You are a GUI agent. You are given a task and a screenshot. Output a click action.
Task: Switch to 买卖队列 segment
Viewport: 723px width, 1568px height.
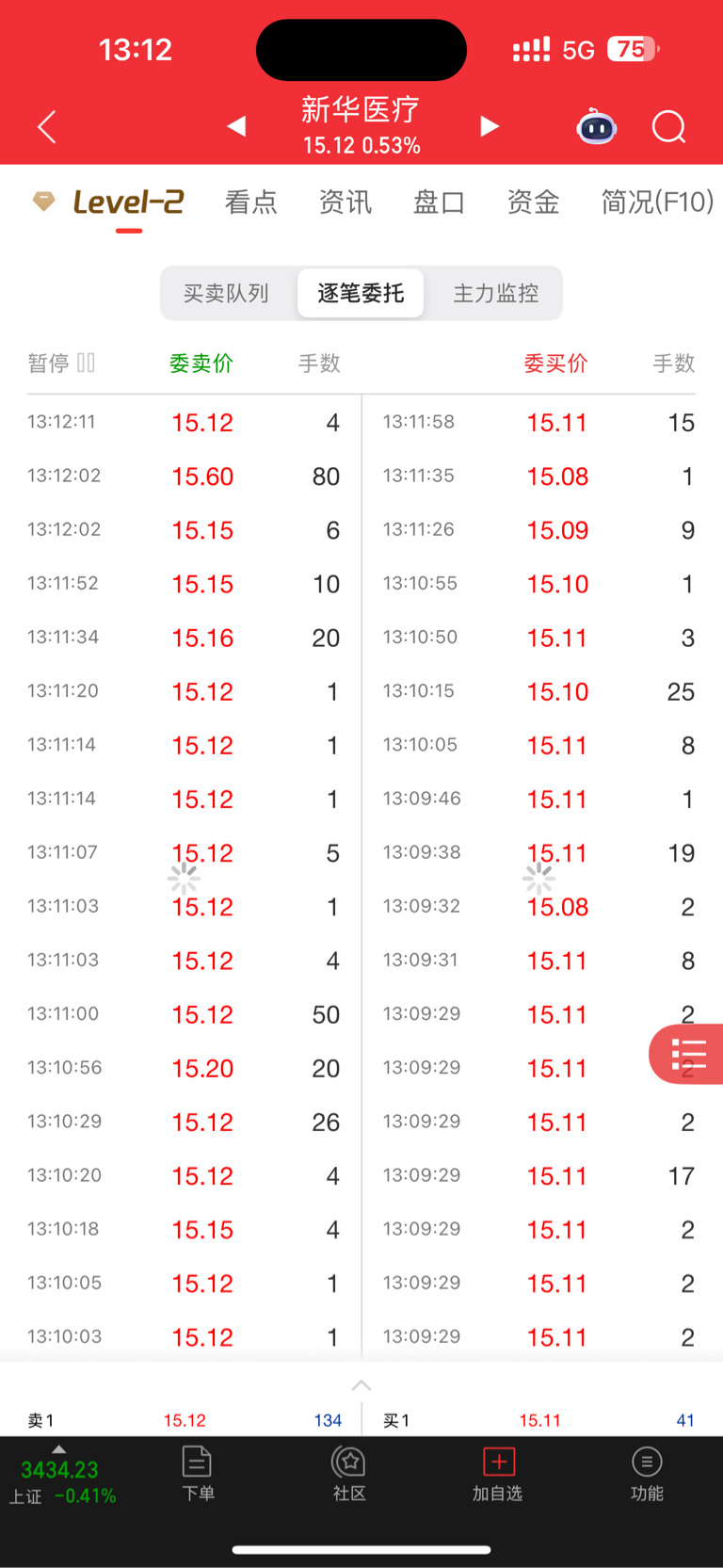click(x=226, y=293)
